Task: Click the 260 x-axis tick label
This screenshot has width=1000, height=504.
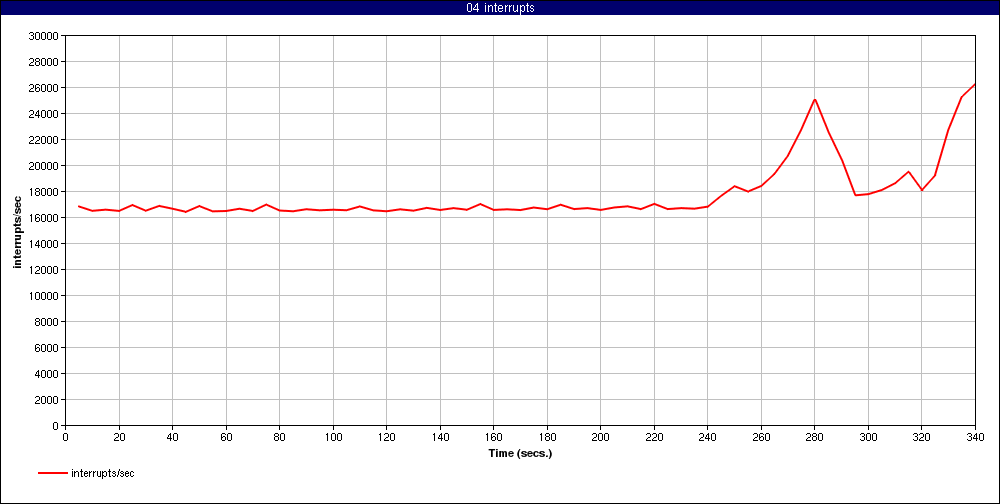Action: click(761, 437)
